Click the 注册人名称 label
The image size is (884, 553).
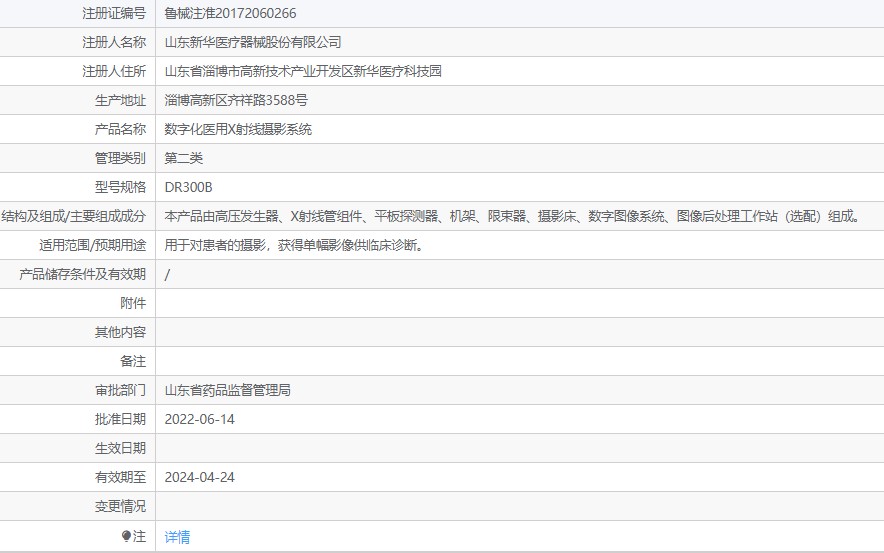(x=114, y=42)
